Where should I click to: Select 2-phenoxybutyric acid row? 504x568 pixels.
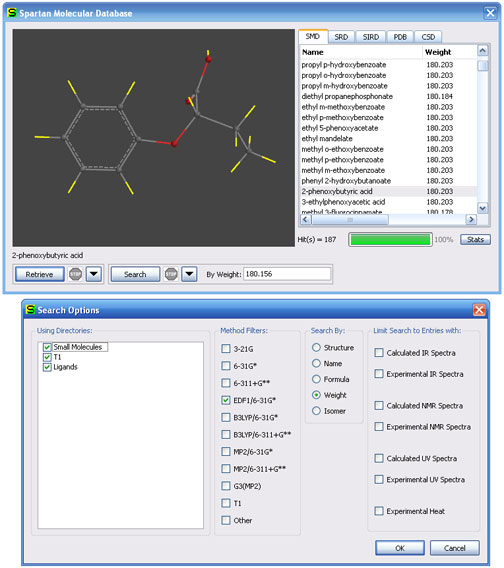[388, 191]
